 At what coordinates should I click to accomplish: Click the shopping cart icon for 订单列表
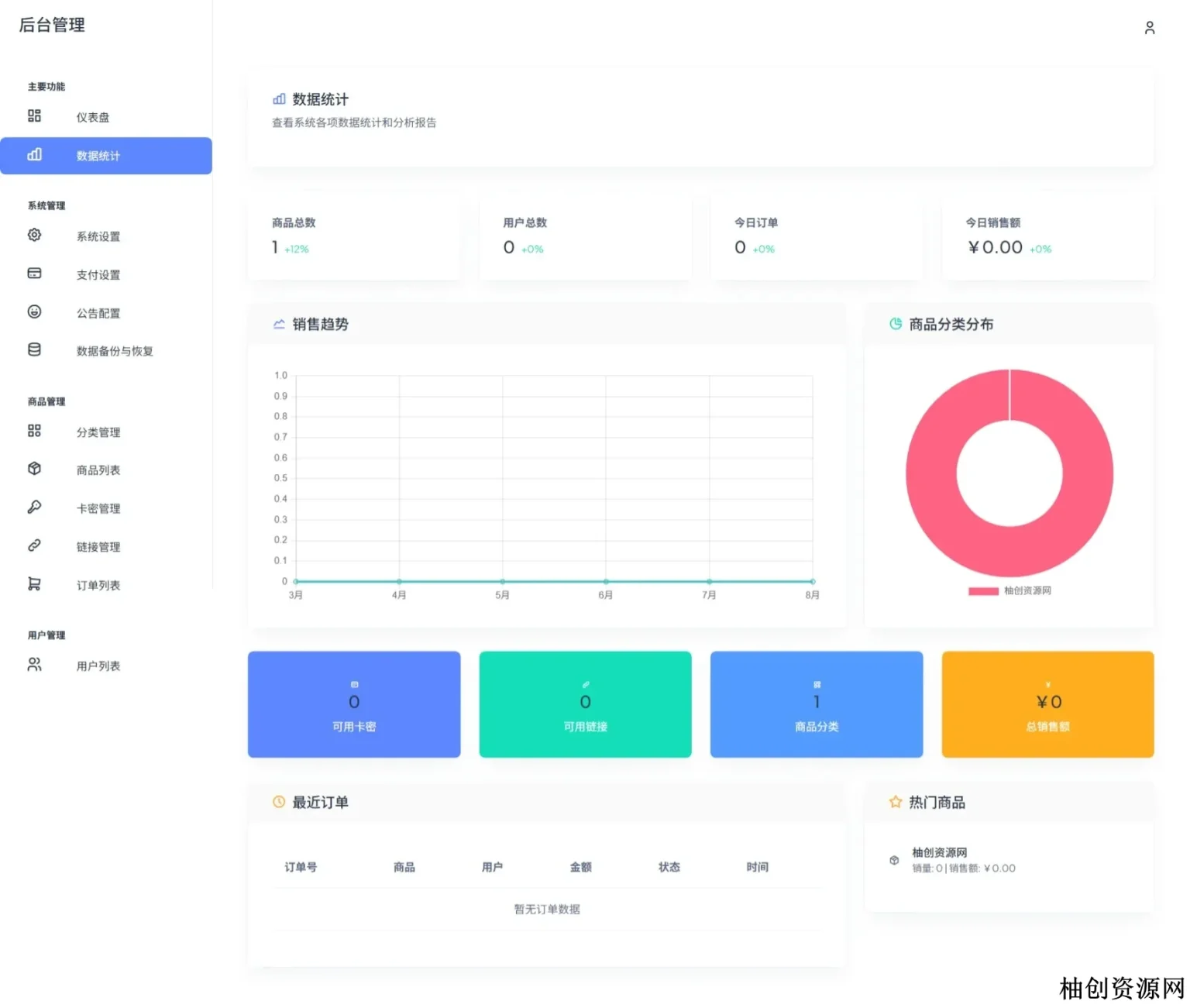point(34,584)
